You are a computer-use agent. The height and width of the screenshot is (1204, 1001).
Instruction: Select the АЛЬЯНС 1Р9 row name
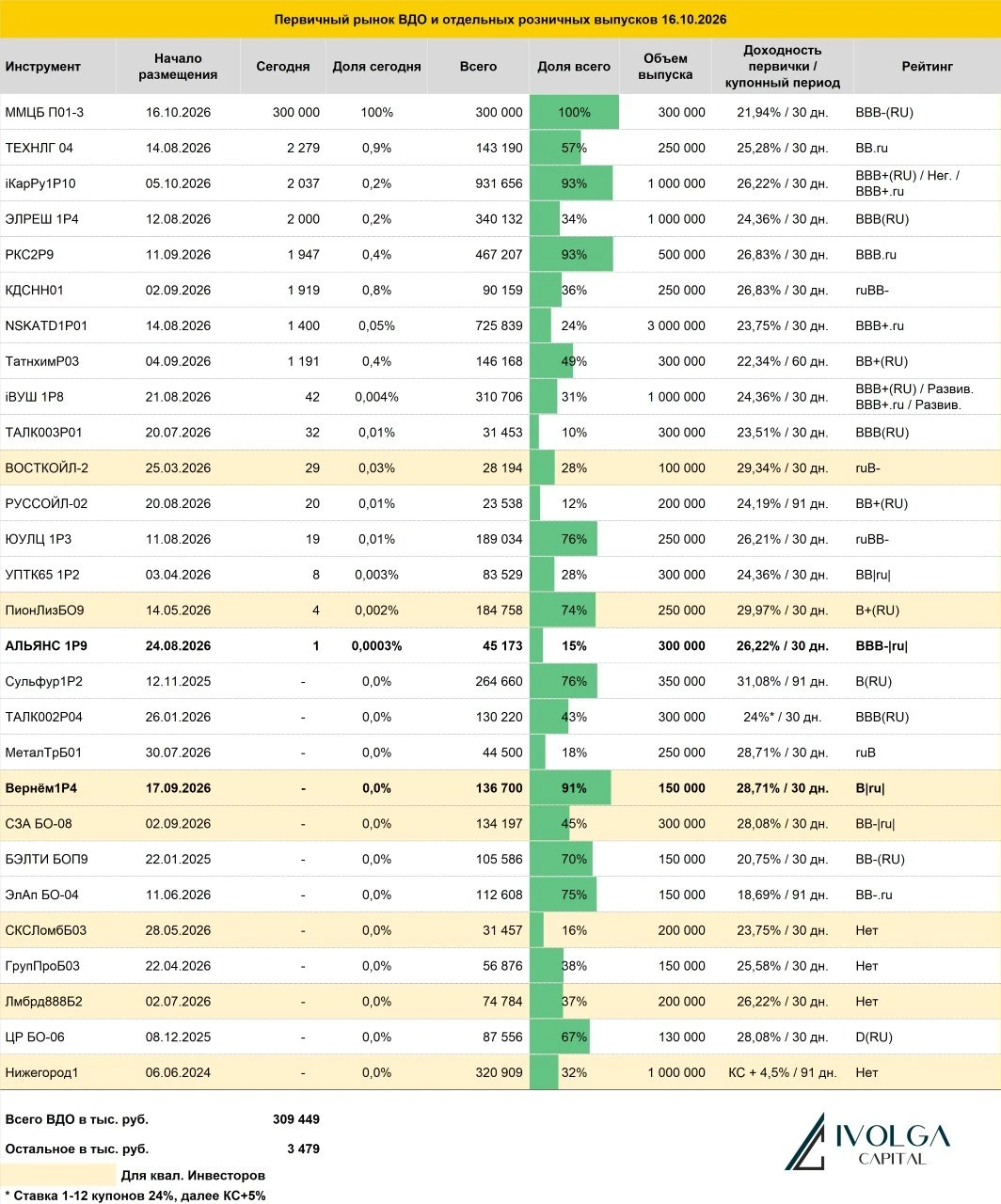(x=46, y=646)
